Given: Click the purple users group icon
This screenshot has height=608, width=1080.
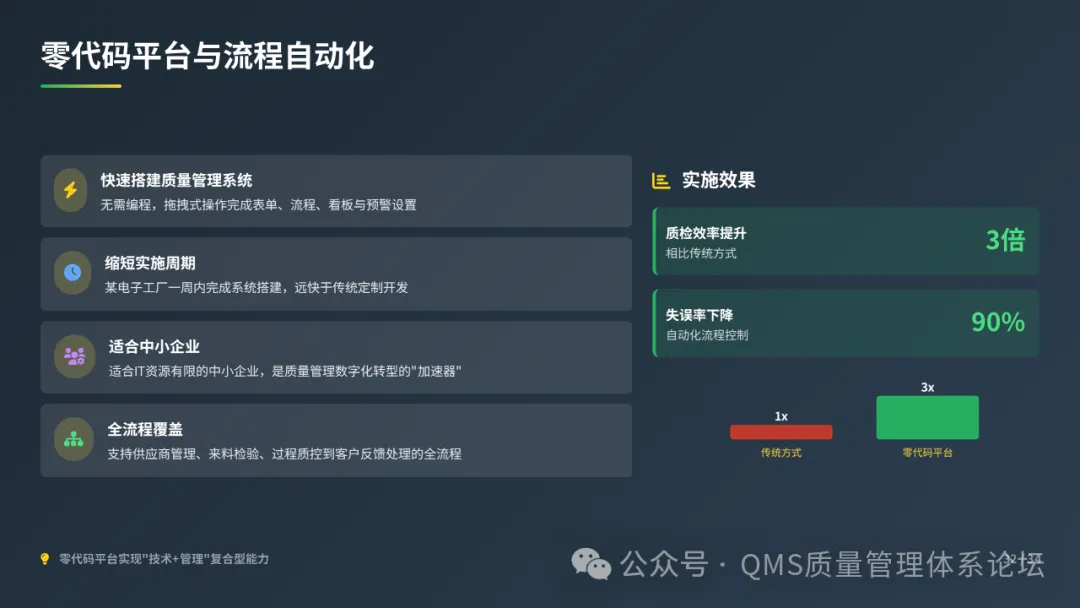Looking at the screenshot, I should click(74, 356).
